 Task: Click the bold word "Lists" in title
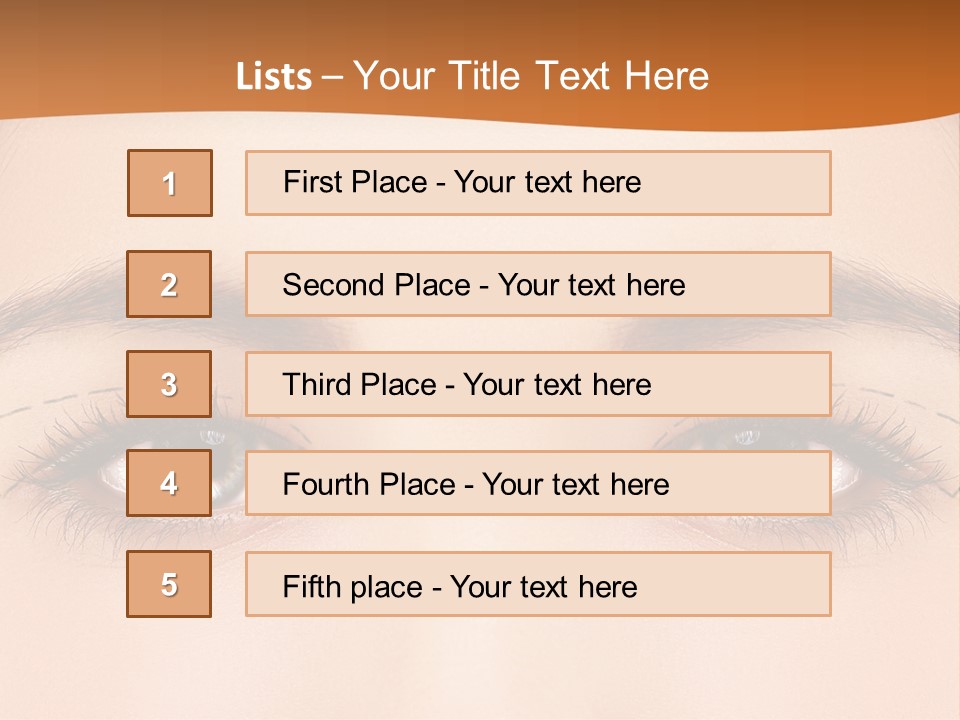pyautogui.click(x=273, y=77)
